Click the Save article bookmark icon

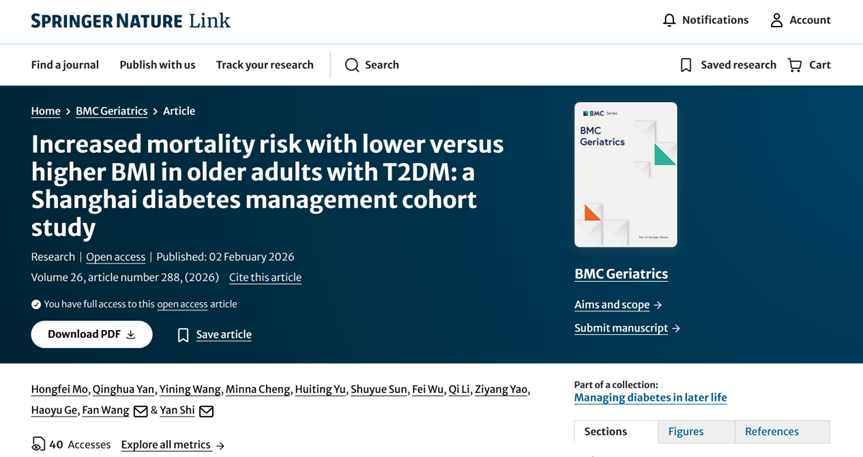pyautogui.click(x=183, y=335)
